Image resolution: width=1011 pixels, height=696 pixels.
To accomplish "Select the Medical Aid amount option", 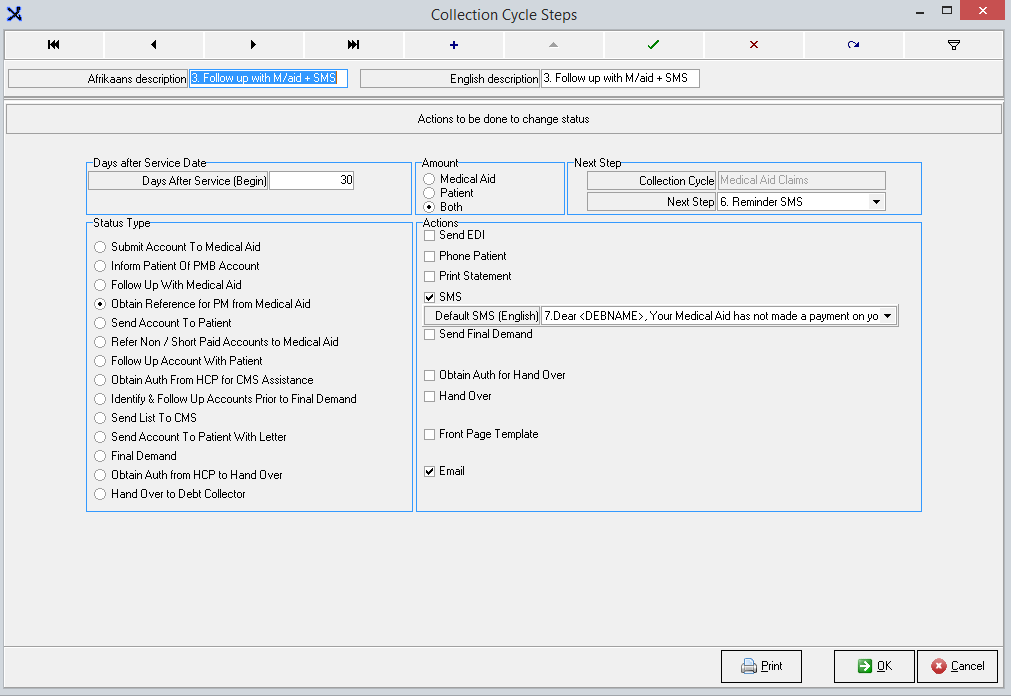I will 430,179.
